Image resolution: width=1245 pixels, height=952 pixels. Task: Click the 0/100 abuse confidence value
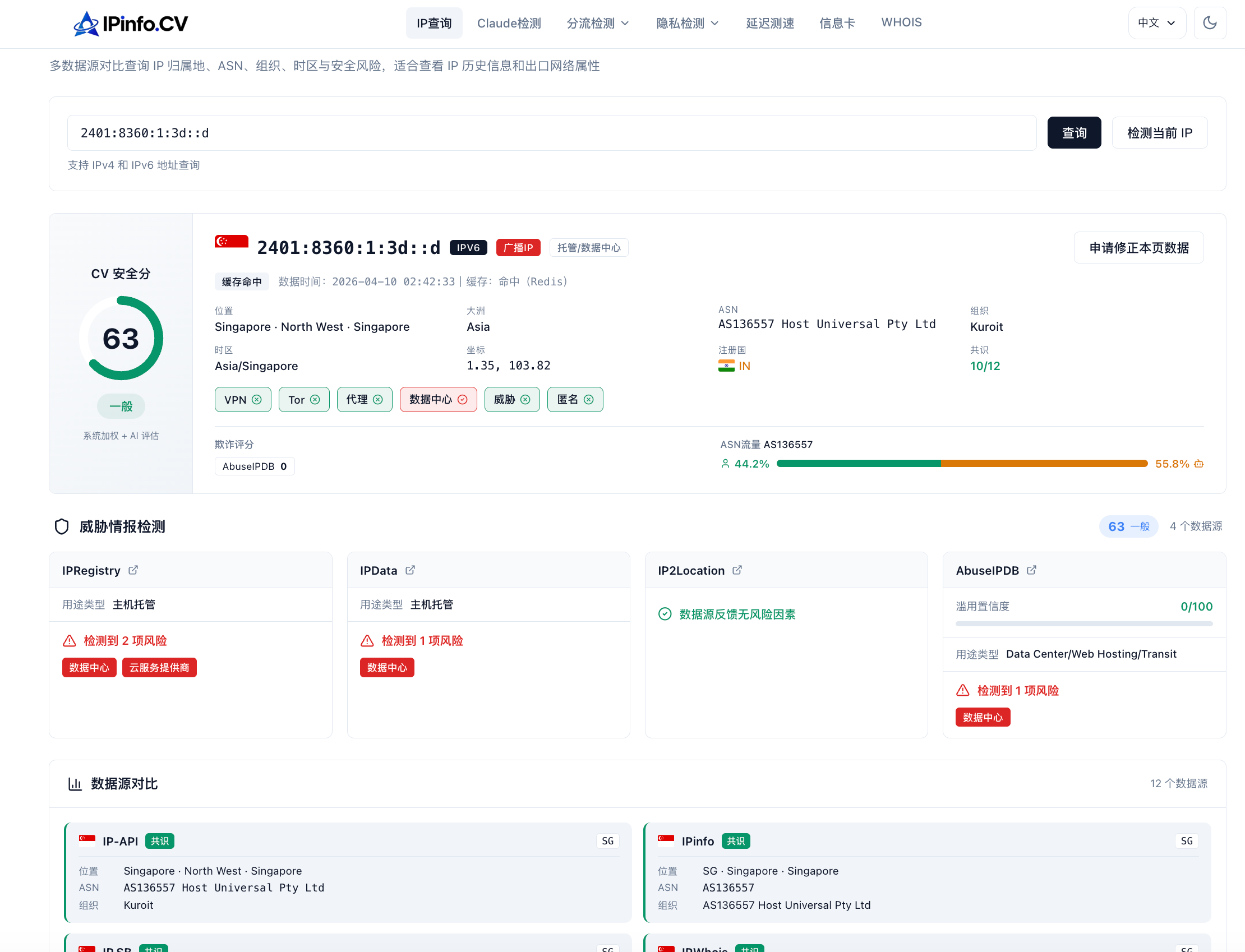coord(1196,606)
